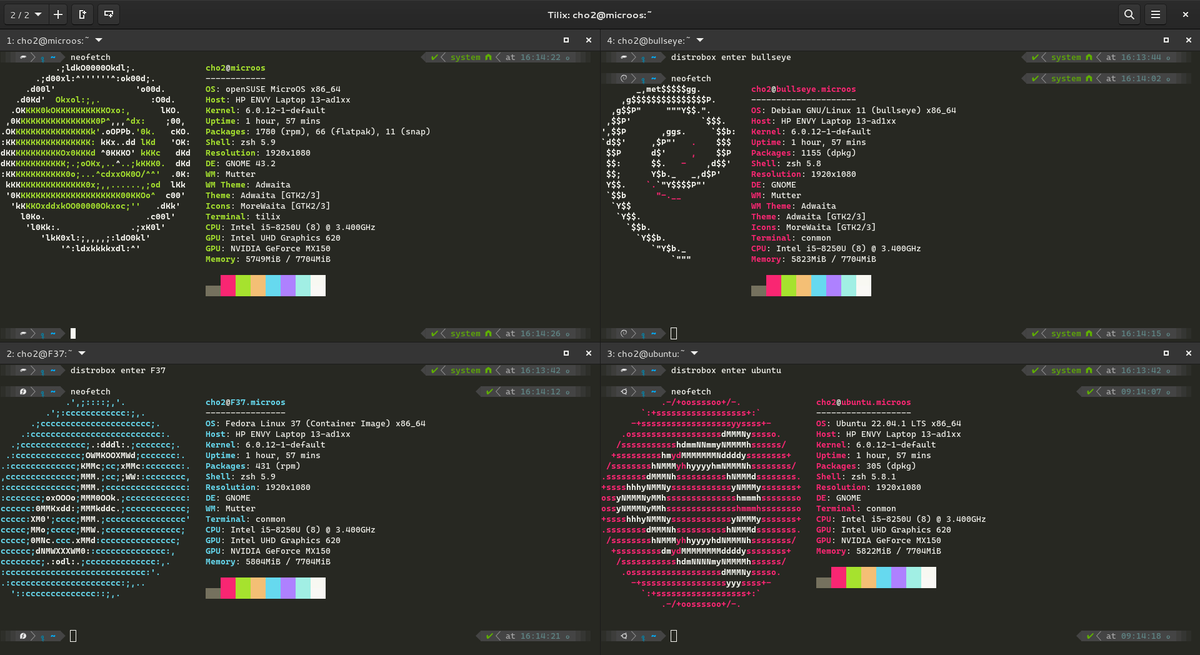The width and height of the screenshot is (1200, 655).
Task: Open the hamburger menu in the header bar
Action: tap(1157, 14)
